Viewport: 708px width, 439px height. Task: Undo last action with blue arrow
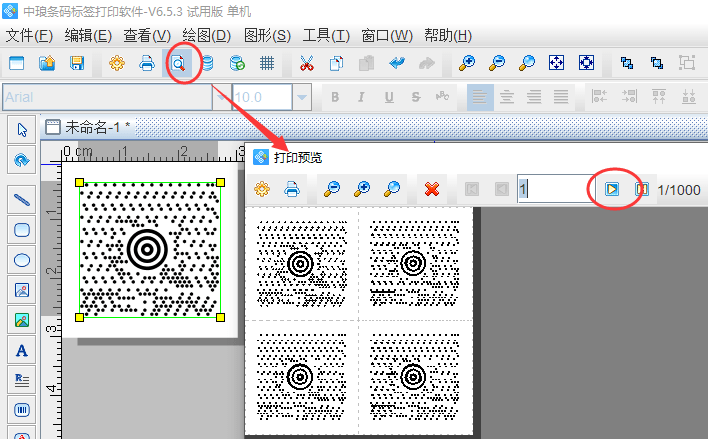pos(396,63)
